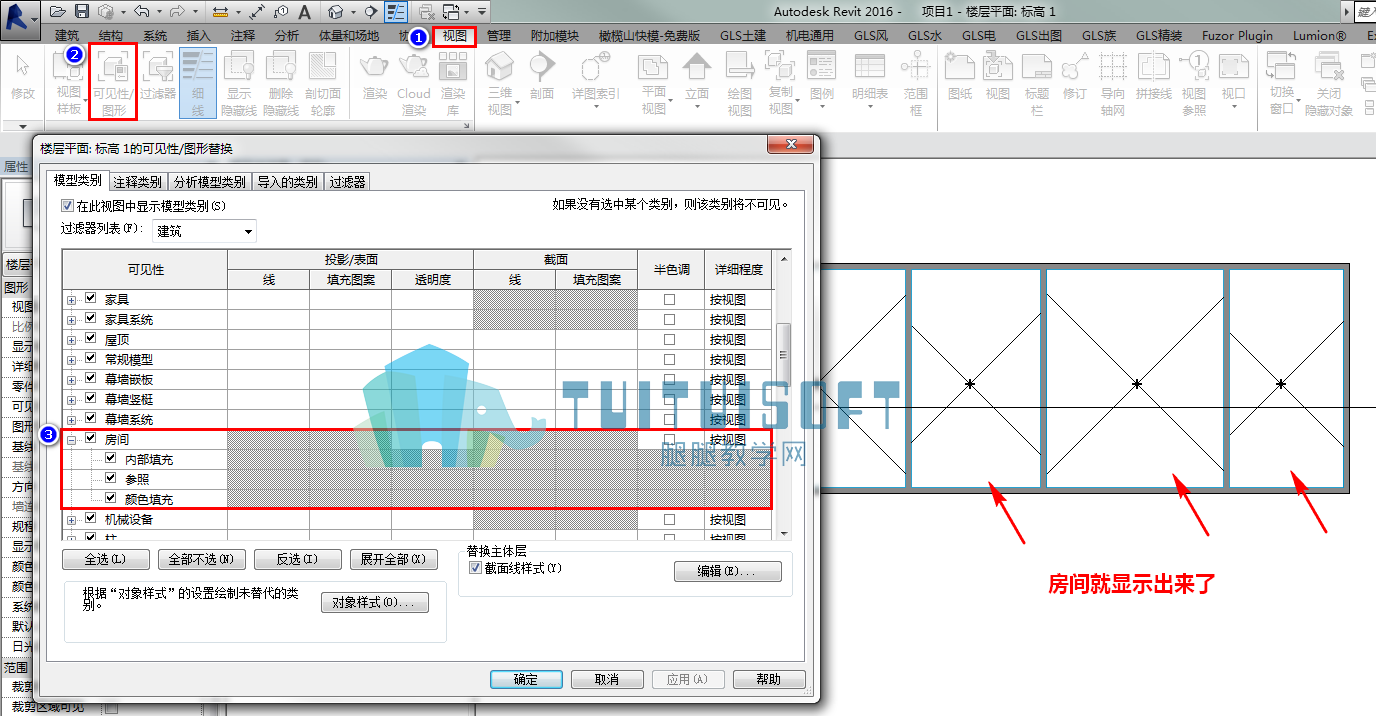The height and width of the screenshot is (716, 1376).
Task: Click the 过滤器 (Filters) ribbon icon
Action: click(157, 76)
